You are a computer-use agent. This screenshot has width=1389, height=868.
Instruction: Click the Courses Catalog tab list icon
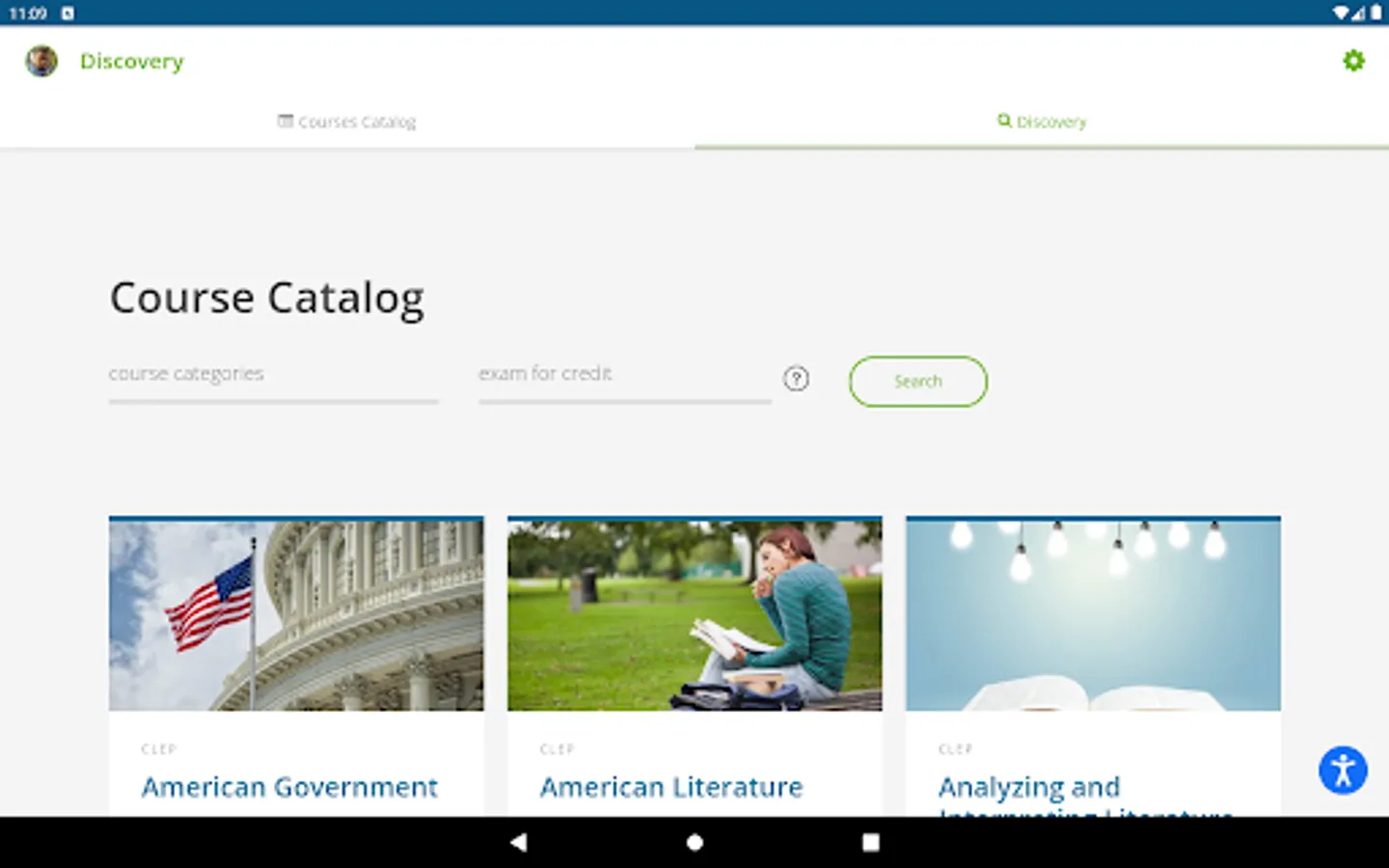coord(286,121)
